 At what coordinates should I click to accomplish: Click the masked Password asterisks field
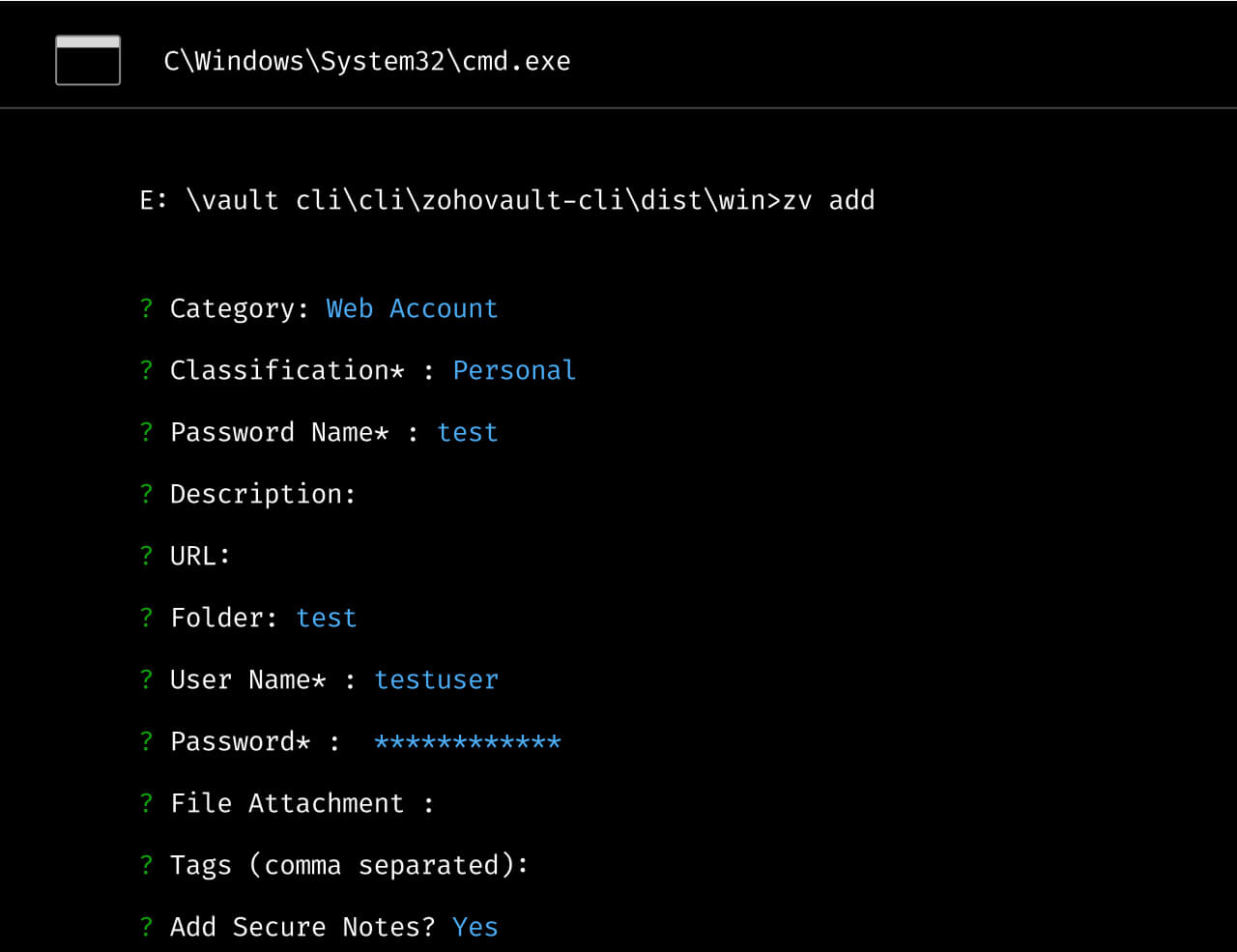pyautogui.click(x=467, y=741)
